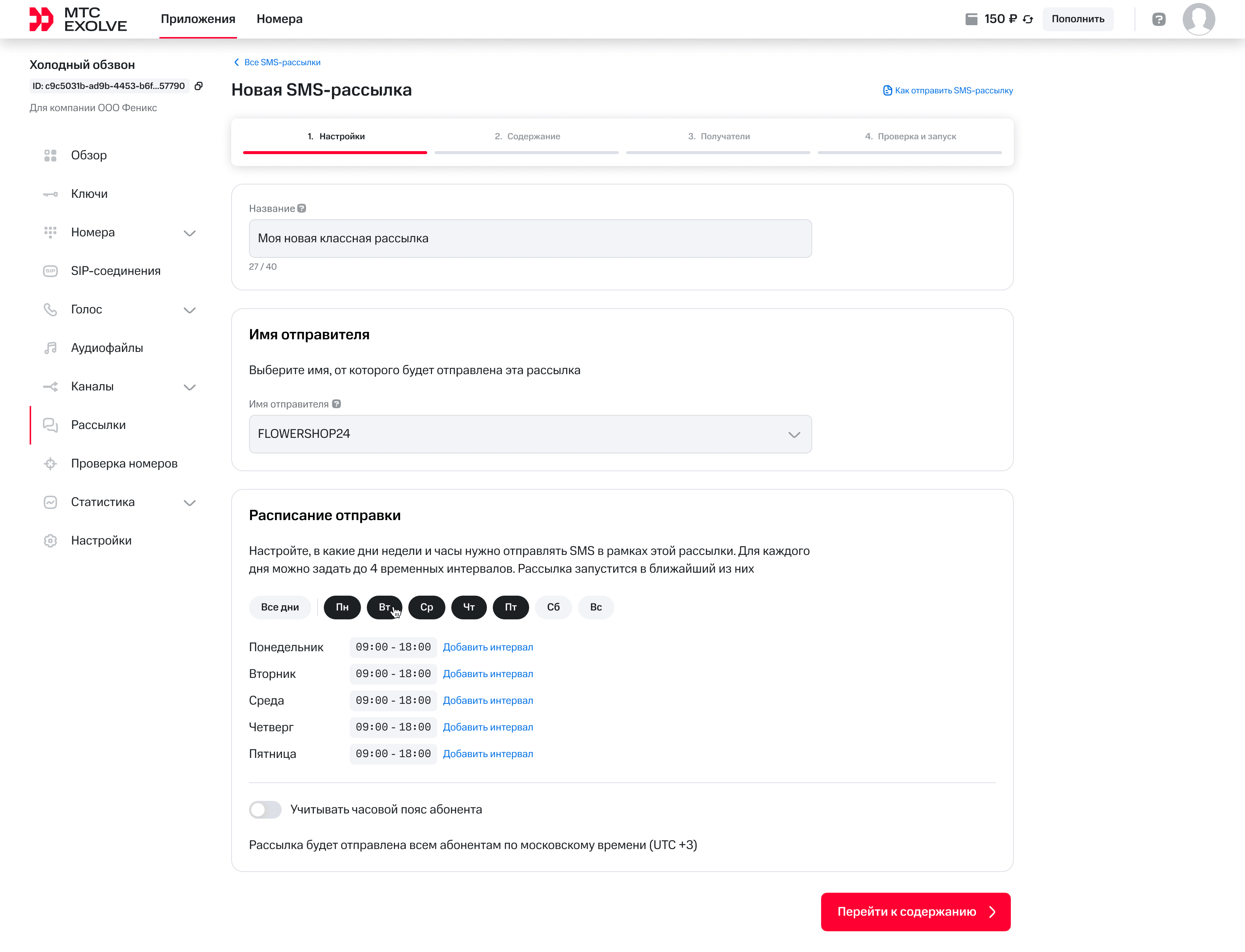Go to step 3 Получатели
The image size is (1245, 952).
click(x=718, y=137)
